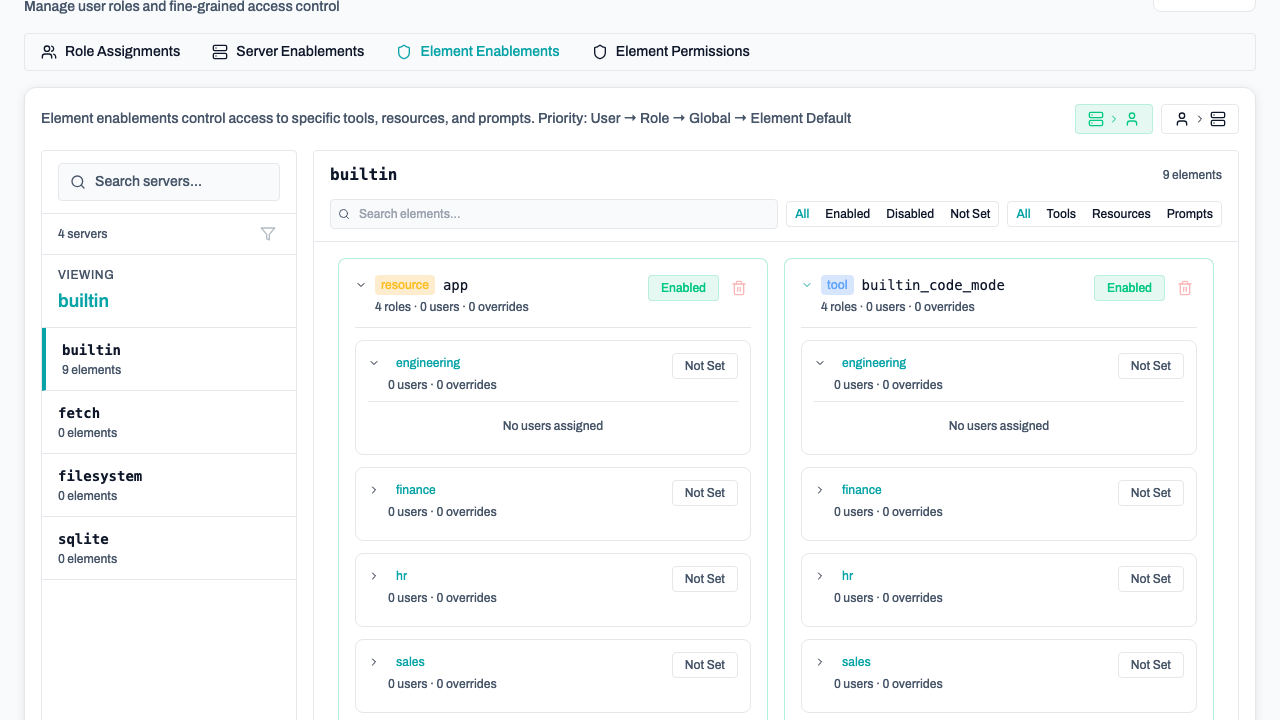Image resolution: width=1280 pixels, height=720 pixels.
Task: Switch to server-to-user view icon button
Action: pos(1113,119)
